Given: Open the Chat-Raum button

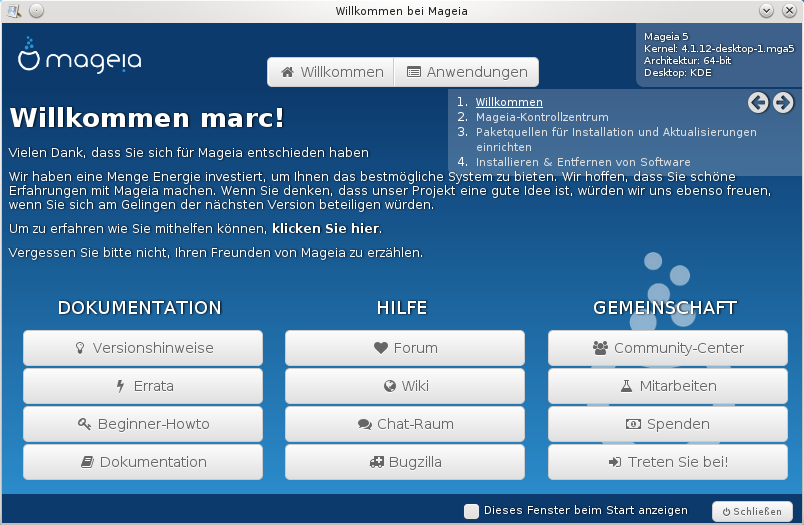Looking at the screenshot, I should pyautogui.click(x=405, y=424).
